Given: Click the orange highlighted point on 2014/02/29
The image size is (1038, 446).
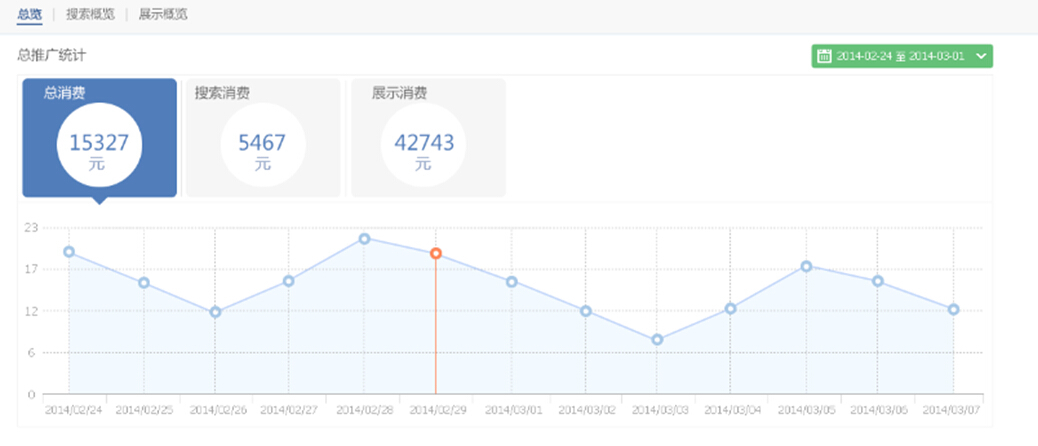Looking at the screenshot, I should pyautogui.click(x=436, y=254).
